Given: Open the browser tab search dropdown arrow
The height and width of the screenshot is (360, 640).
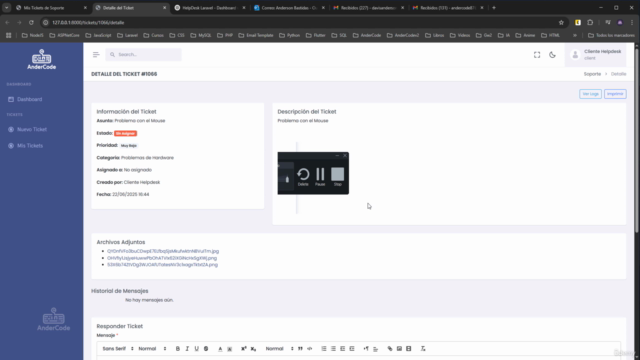Looking at the screenshot, I should (x=7, y=8).
